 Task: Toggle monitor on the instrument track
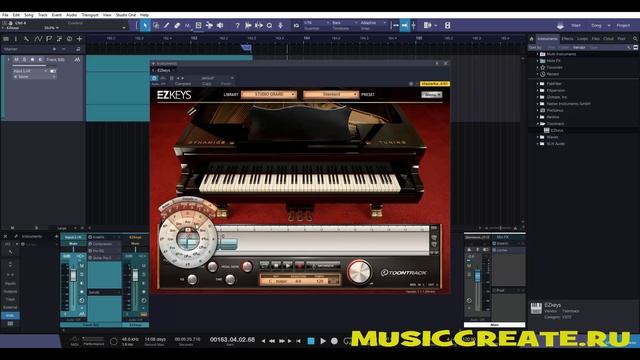[40, 60]
